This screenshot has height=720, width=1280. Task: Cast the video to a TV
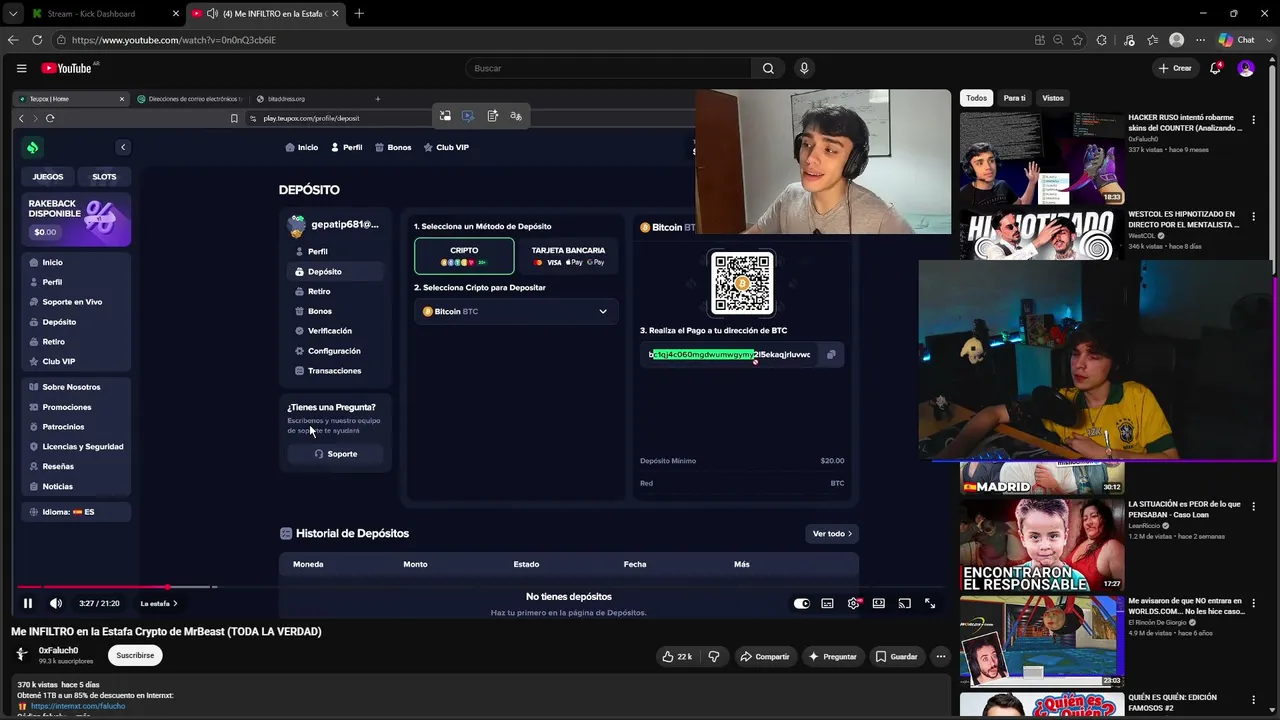tap(904, 603)
